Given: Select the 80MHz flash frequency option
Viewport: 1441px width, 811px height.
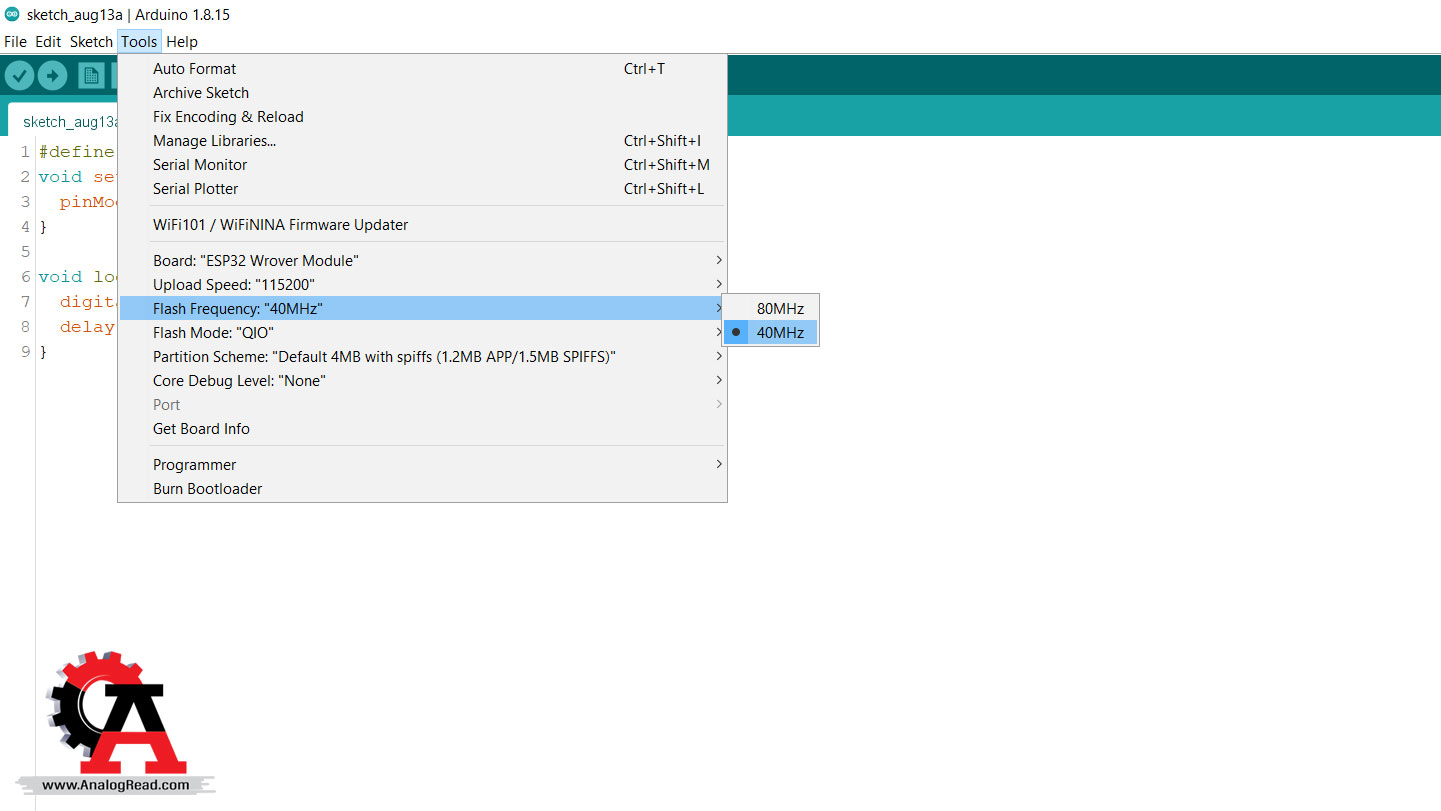Looking at the screenshot, I should coord(770,308).
